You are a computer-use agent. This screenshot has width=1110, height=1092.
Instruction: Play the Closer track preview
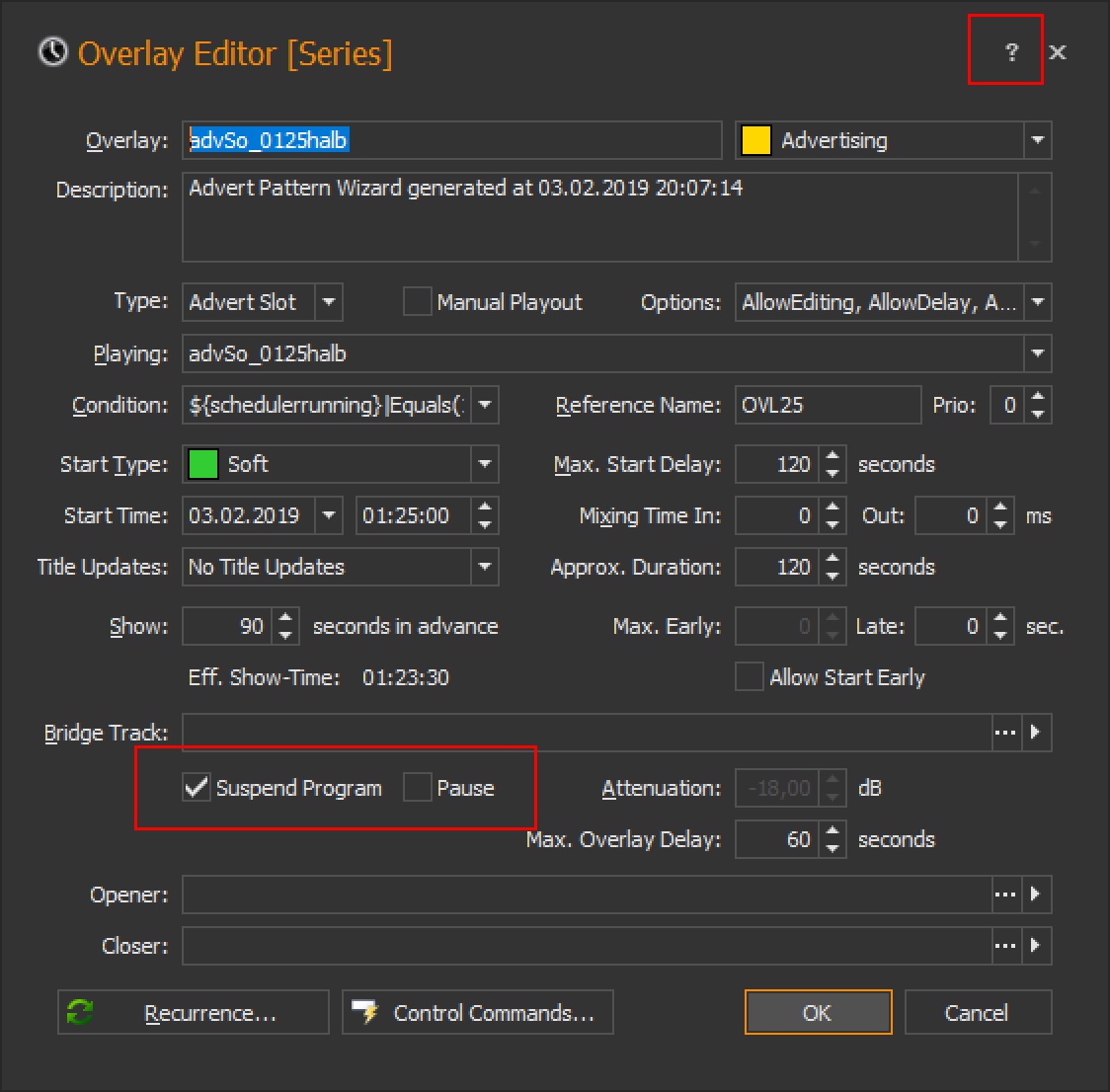pyautogui.click(x=1036, y=946)
